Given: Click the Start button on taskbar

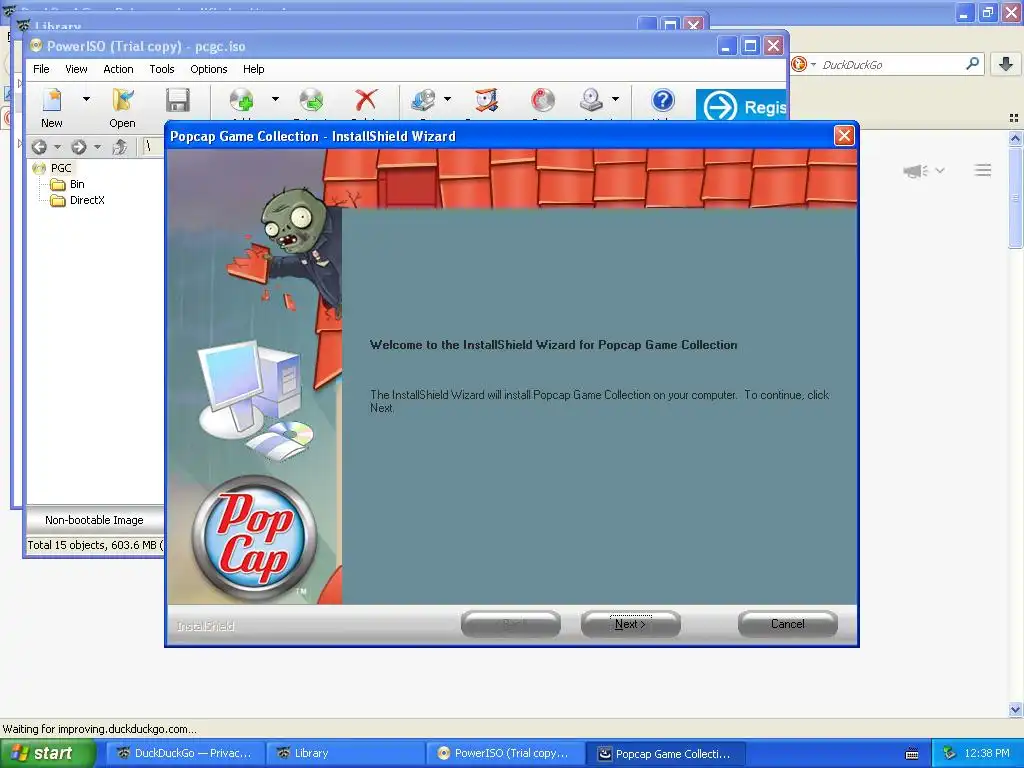Looking at the screenshot, I should pyautogui.click(x=48, y=754).
